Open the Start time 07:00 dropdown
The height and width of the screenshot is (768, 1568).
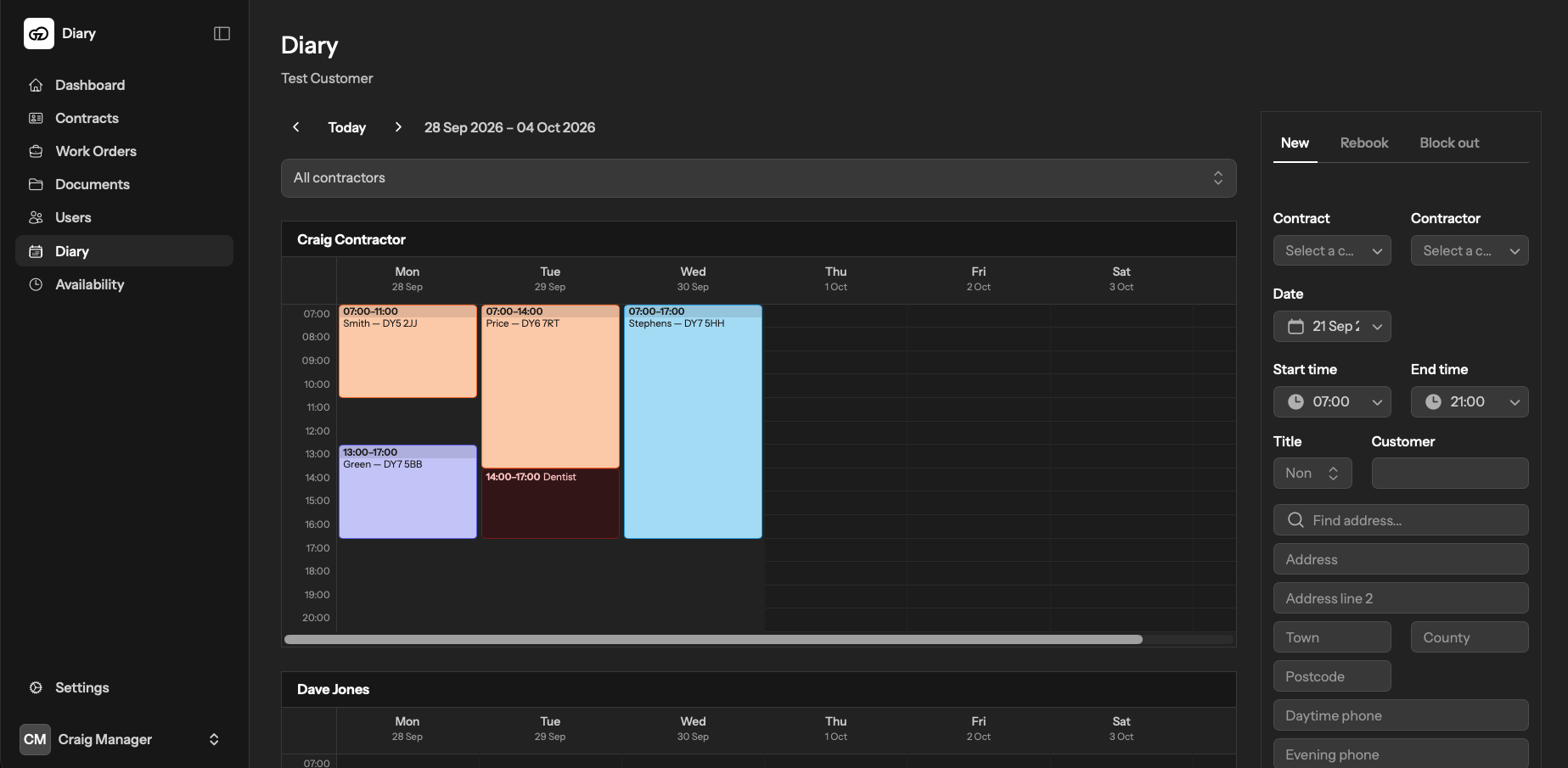1332,401
